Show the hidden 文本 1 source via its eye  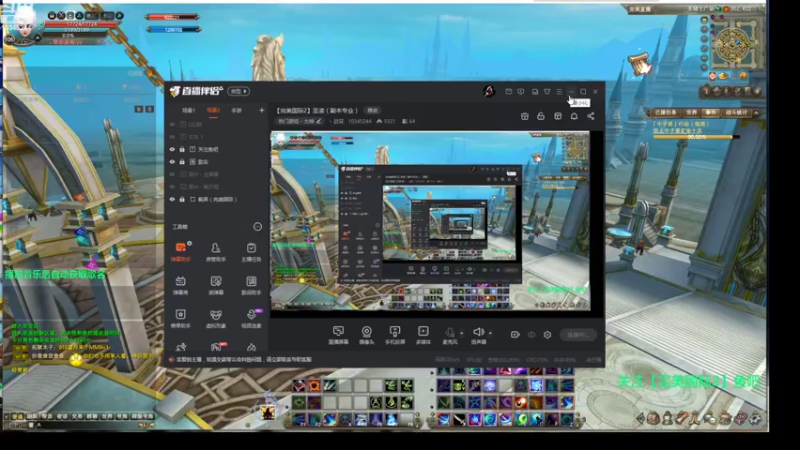[x=172, y=137]
